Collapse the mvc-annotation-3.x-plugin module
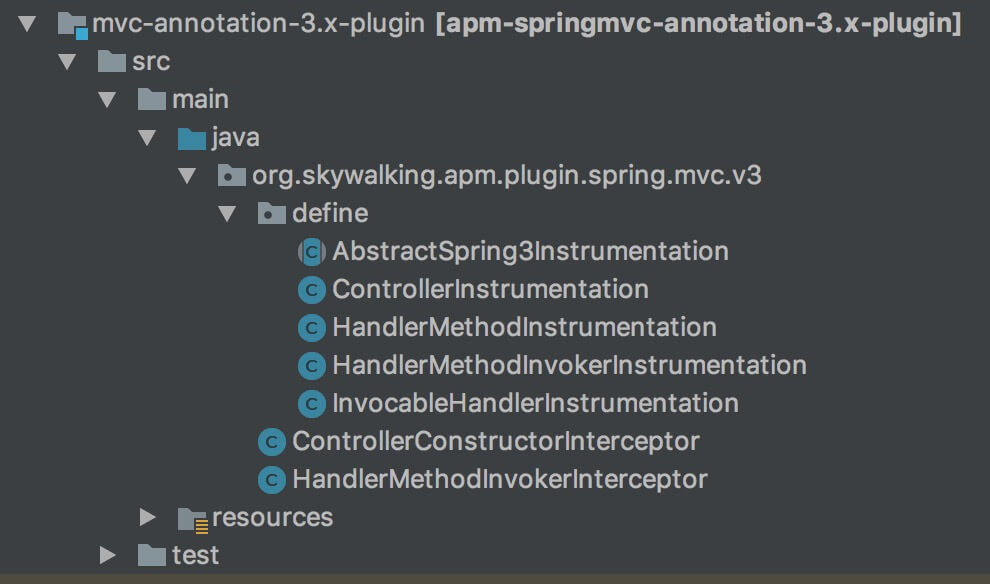Viewport: 990px width, 584px height. pyautogui.click(x=28, y=23)
